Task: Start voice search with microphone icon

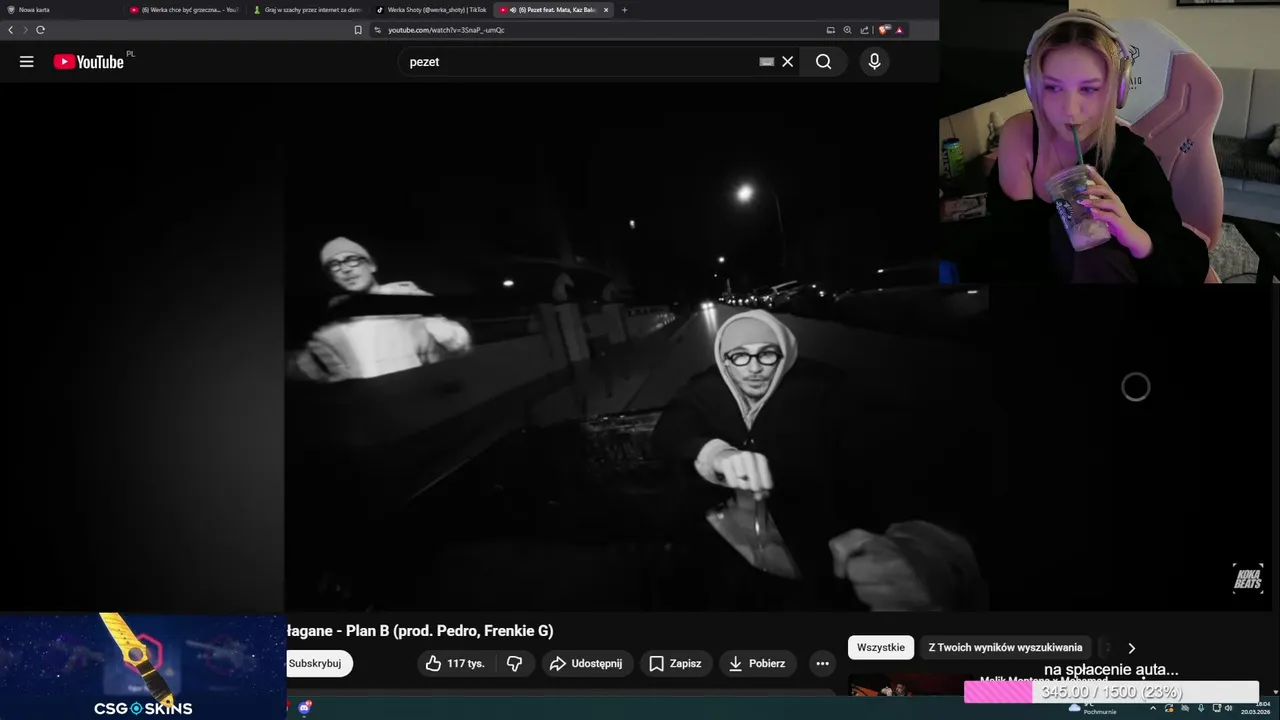Action: point(875,62)
